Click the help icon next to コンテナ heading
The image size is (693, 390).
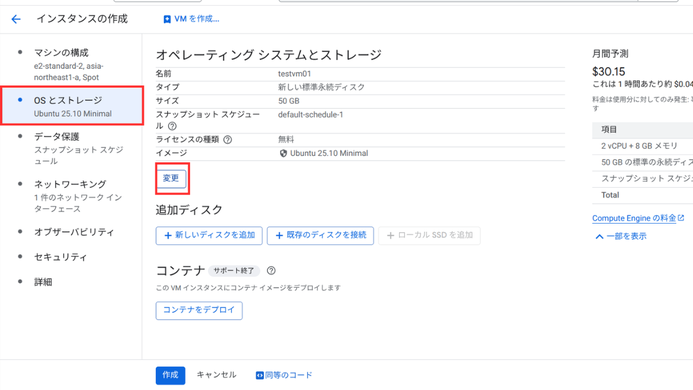tap(271, 271)
